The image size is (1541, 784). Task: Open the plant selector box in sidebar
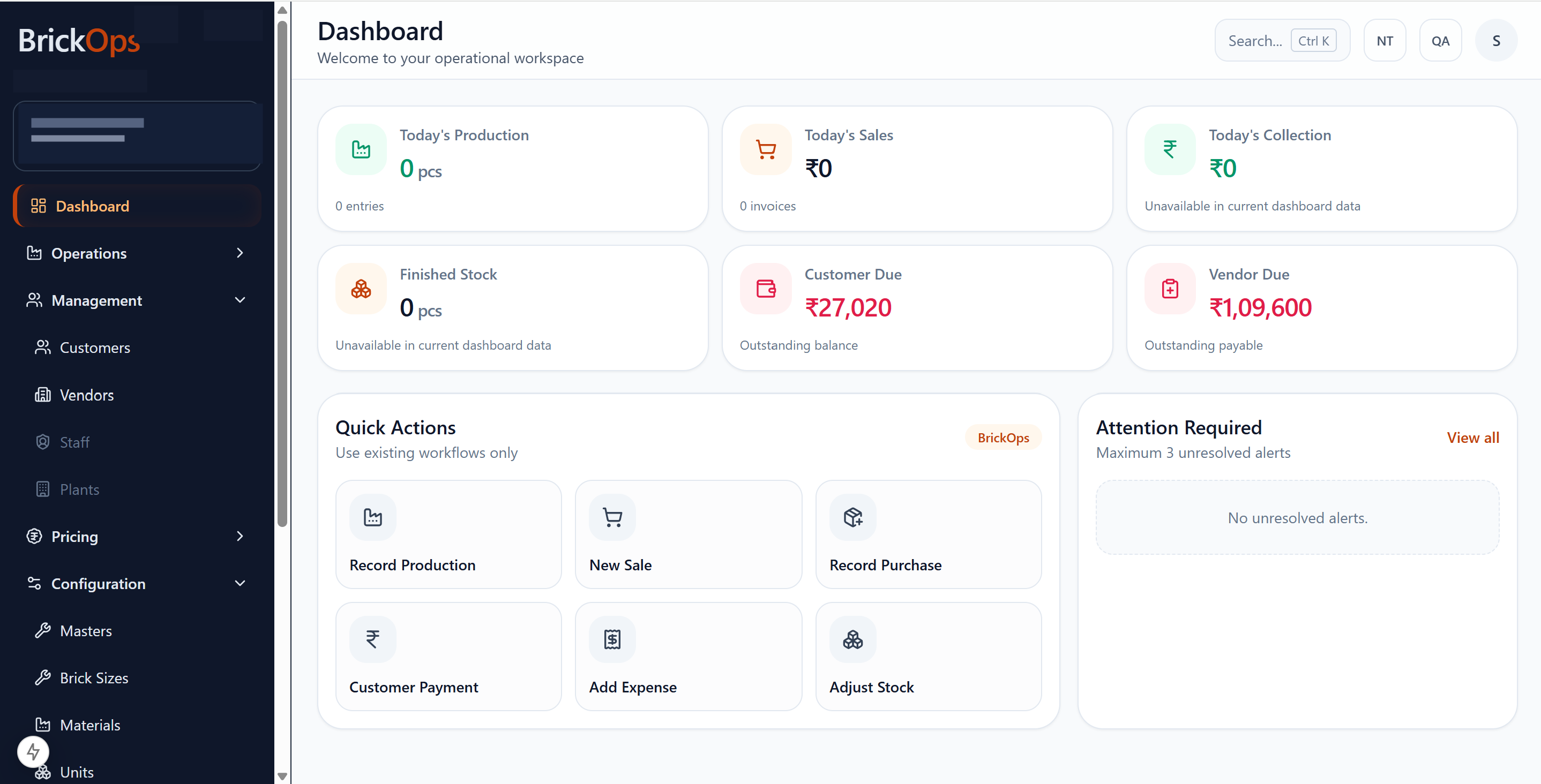point(137,135)
